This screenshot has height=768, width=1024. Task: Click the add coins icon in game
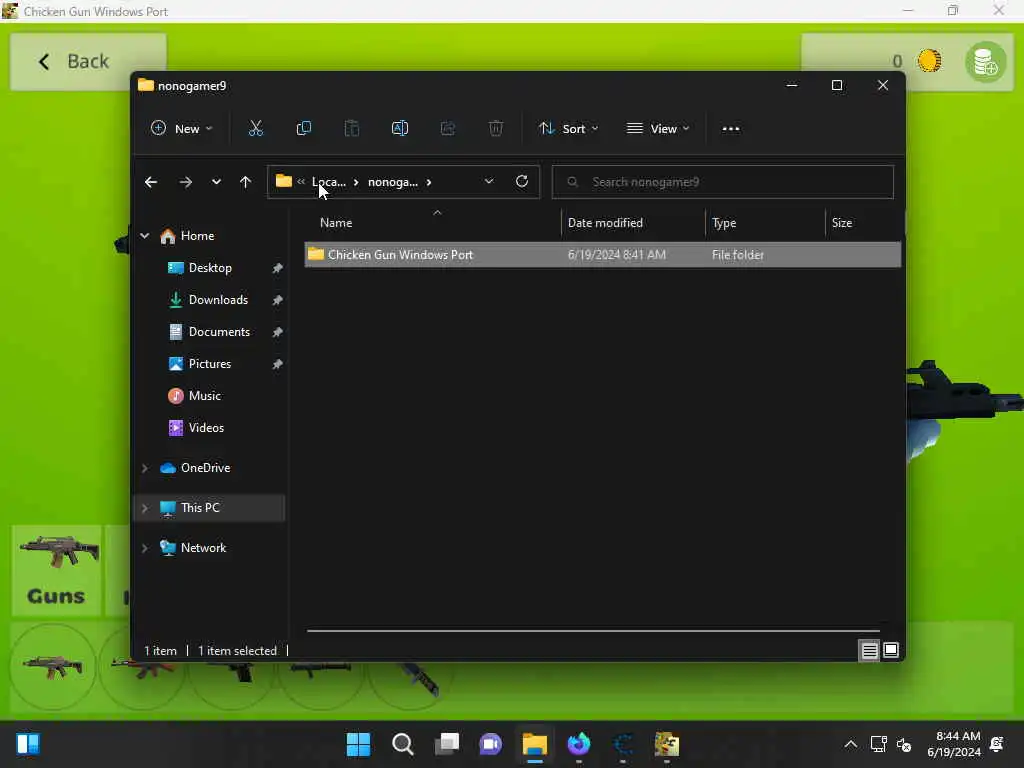(985, 63)
